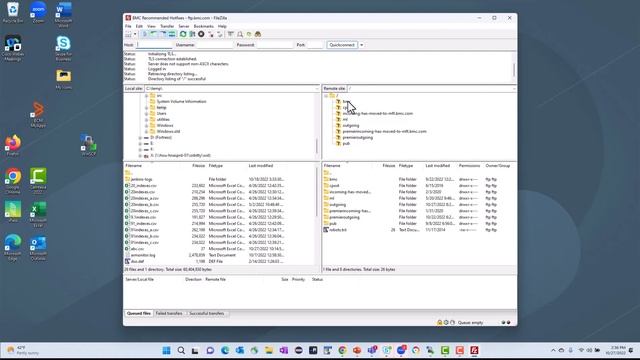Image resolution: width=640 pixels, height=360 pixels.
Task: Expand Windows.old folder in local tree
Action: coord(146,131)
